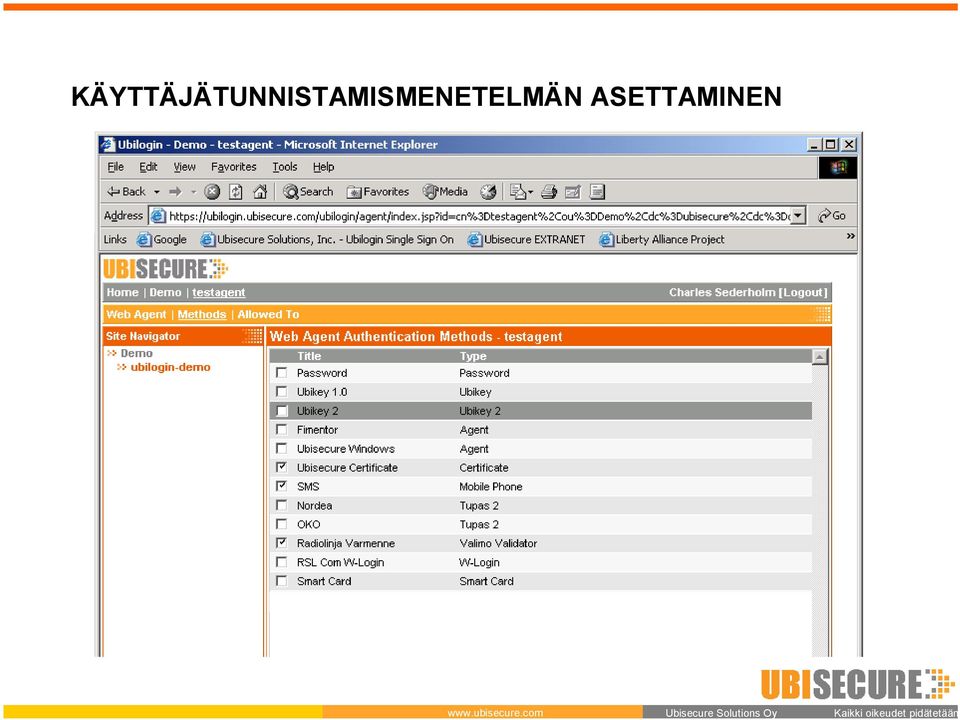The image size is (960, 720).
Task: Click the Edit page toolbar icon
Action: (x=572, y=192)
